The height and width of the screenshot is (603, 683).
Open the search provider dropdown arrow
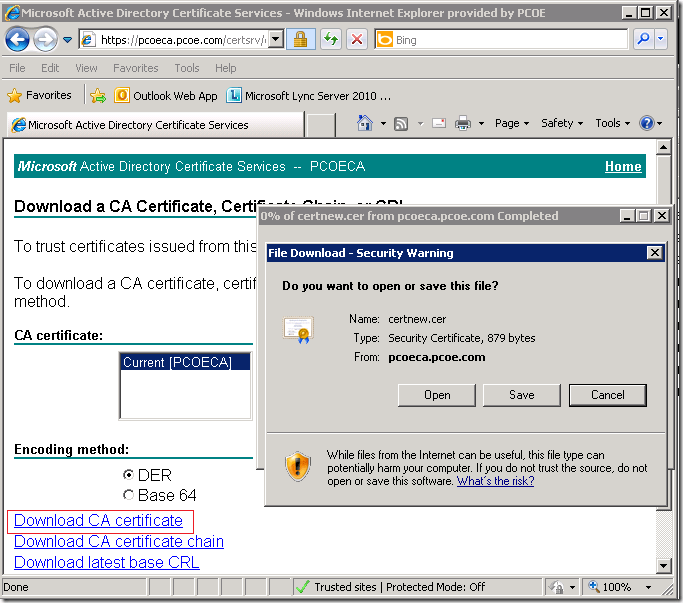(661, 40)
